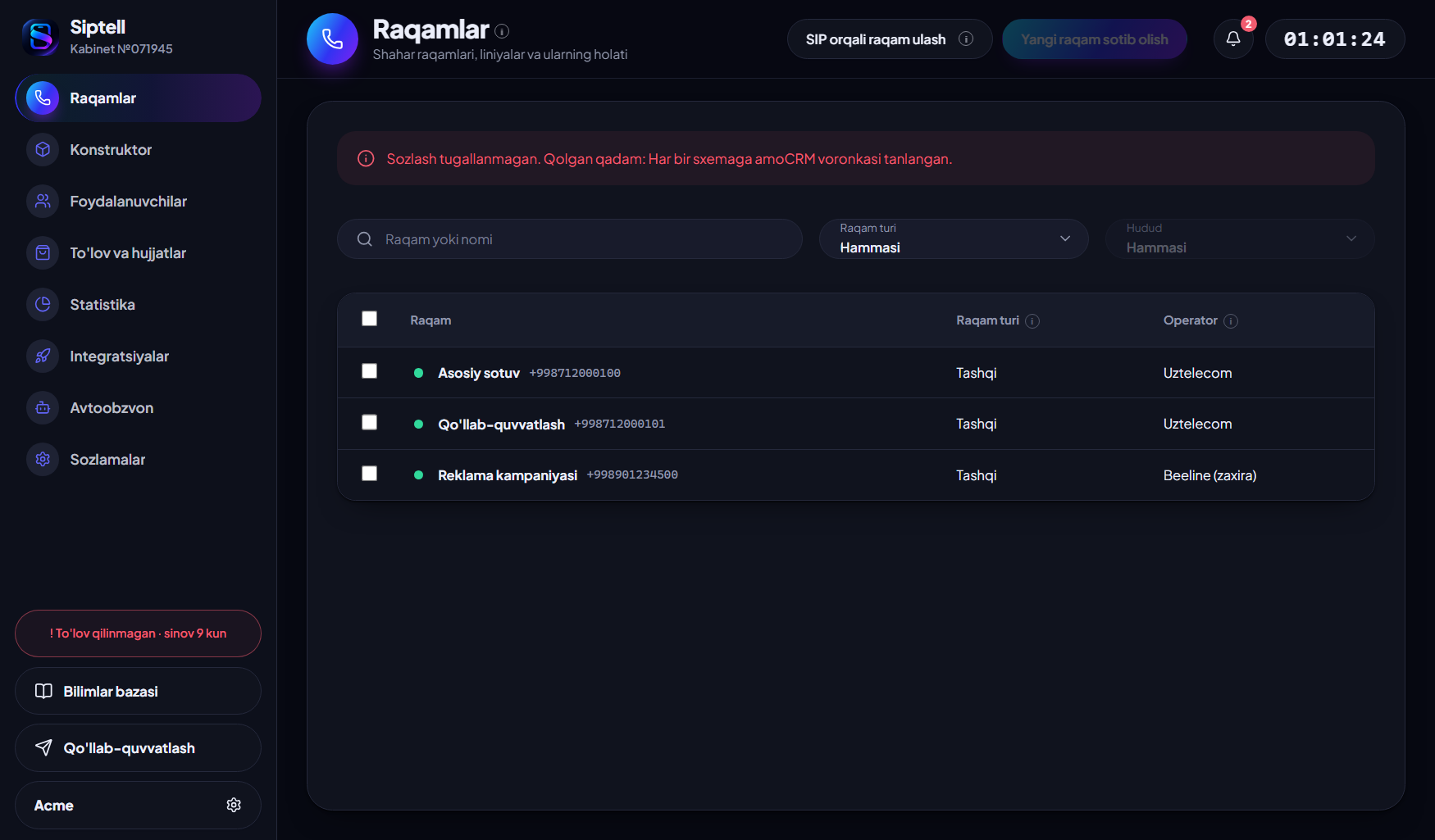Image resolution: width=1435 pixels, height=840 pixels.
Task: Click Beeline (zaxira) operator cell
Action: point(1209,475)
